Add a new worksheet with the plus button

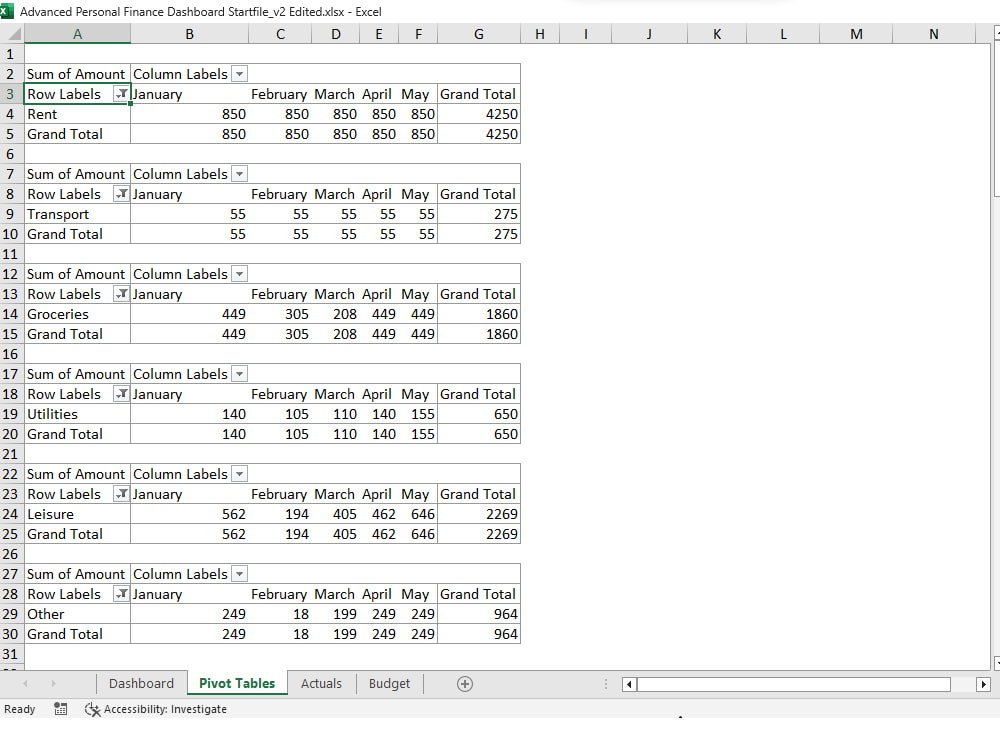[464, 683]
